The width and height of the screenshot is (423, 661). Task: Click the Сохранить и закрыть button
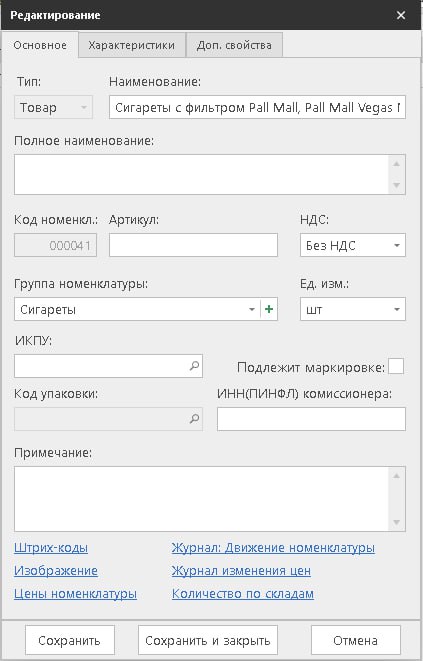(208, 640)
